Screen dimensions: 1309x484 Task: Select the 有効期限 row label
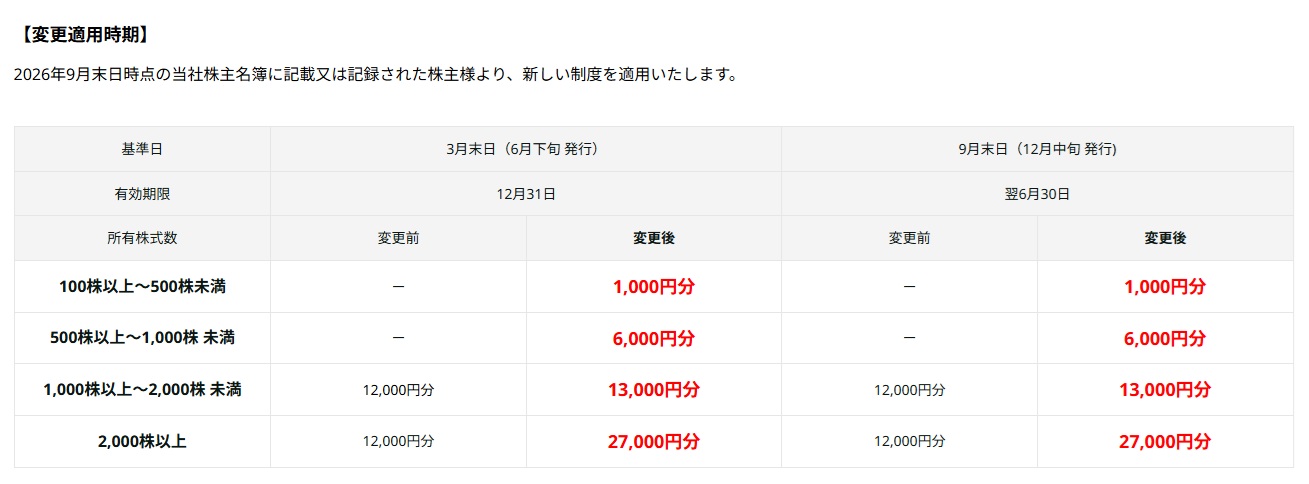142,194
